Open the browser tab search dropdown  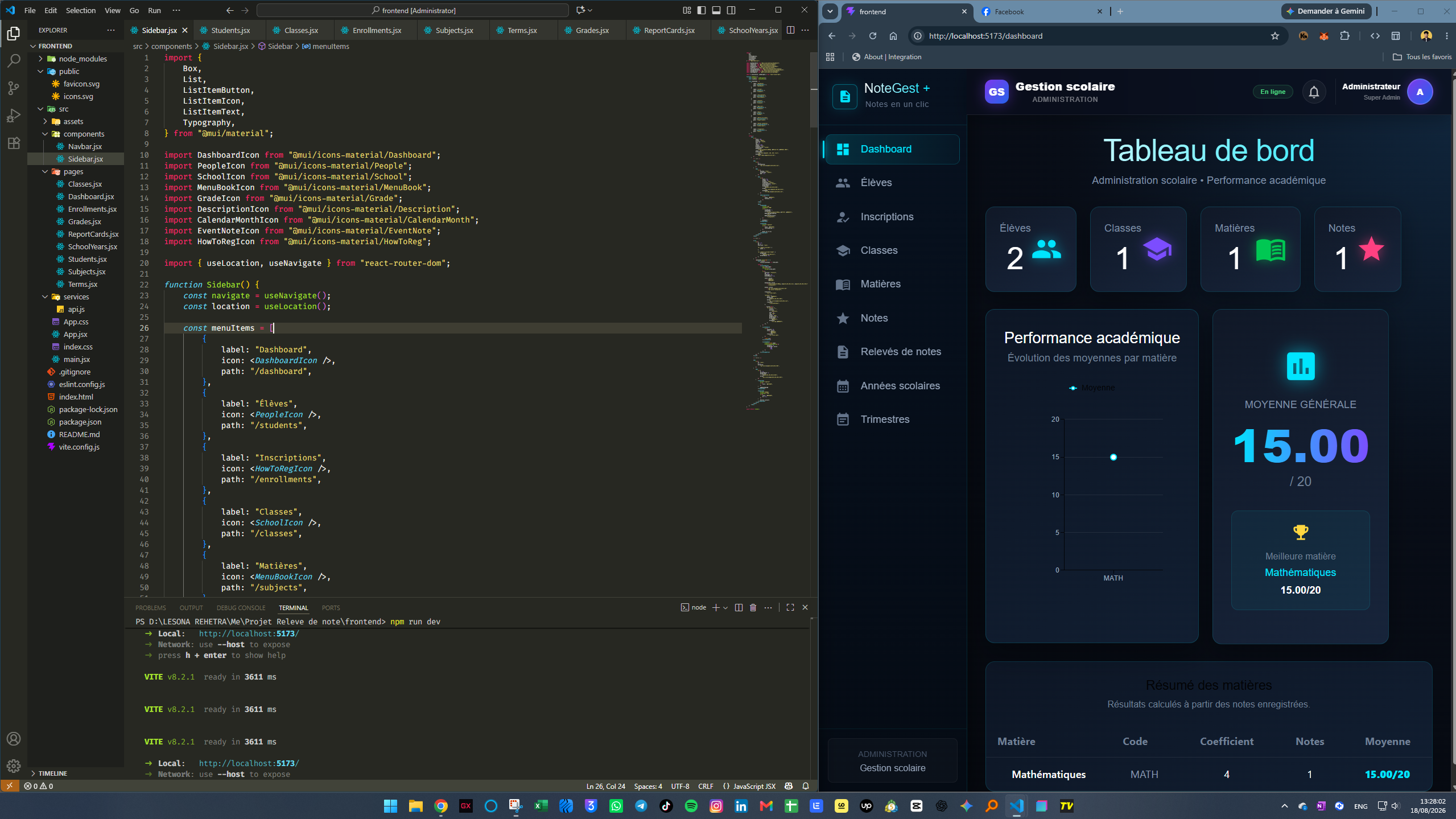click(x=830, y=11)
